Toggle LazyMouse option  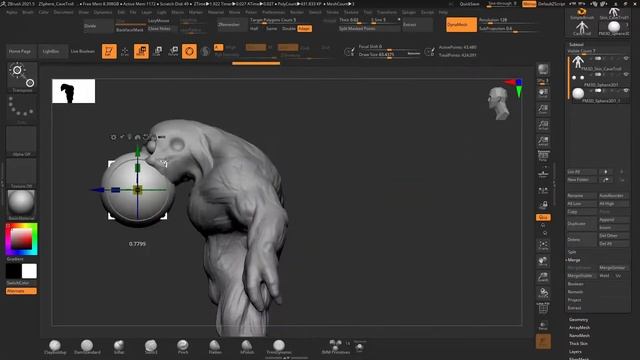click(158, 20)
